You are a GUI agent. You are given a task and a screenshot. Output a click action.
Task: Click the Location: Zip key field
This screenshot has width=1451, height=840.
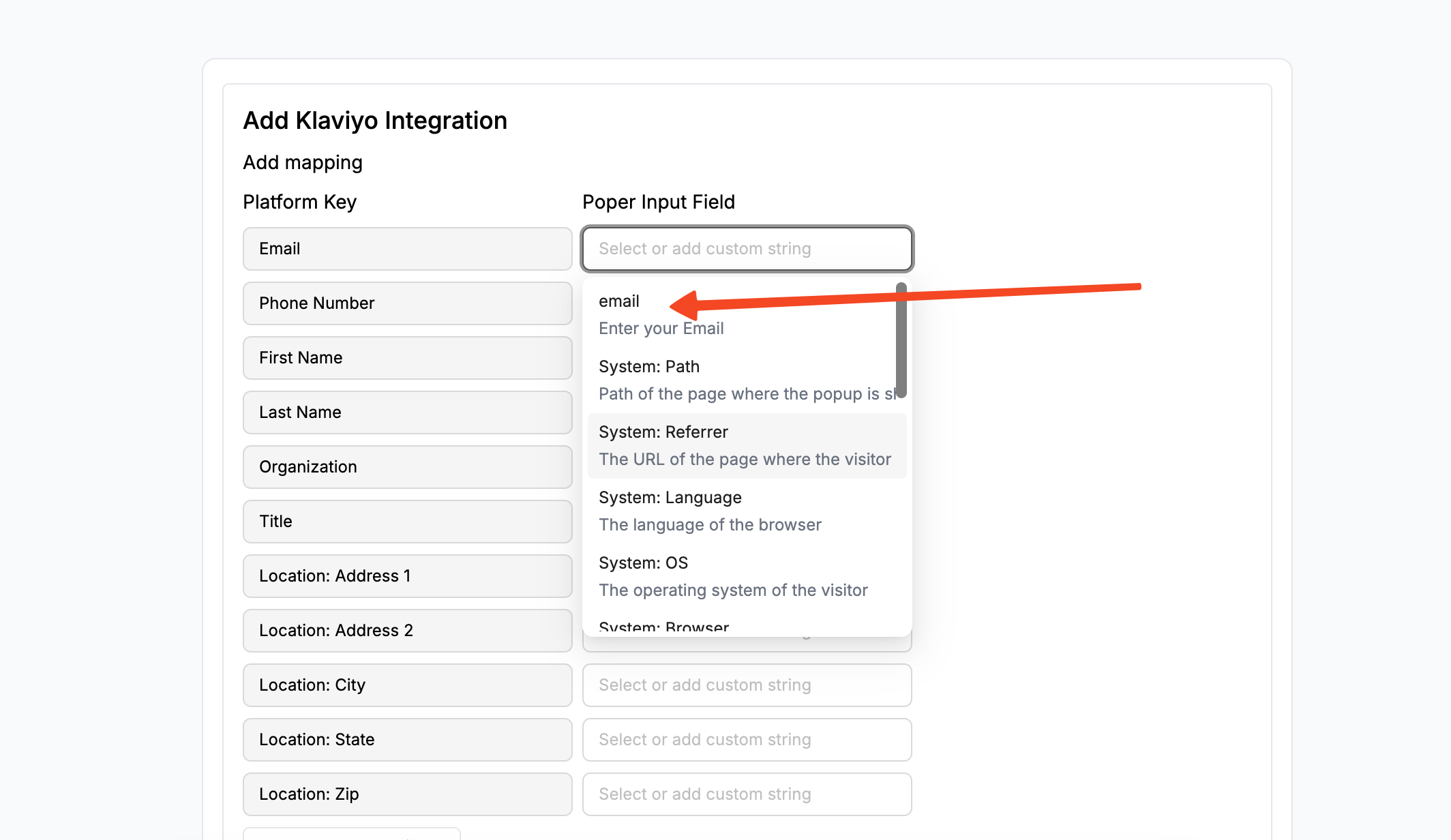408,794
